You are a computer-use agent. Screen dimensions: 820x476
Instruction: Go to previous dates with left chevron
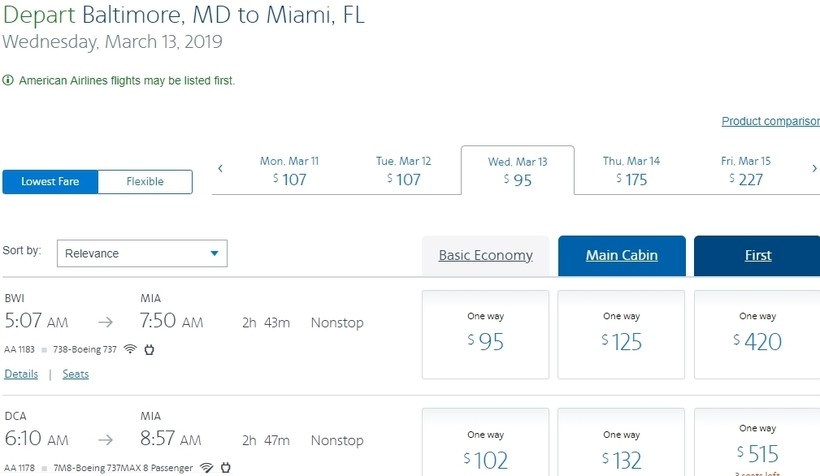pyautogui.click(x=220, y=169)
